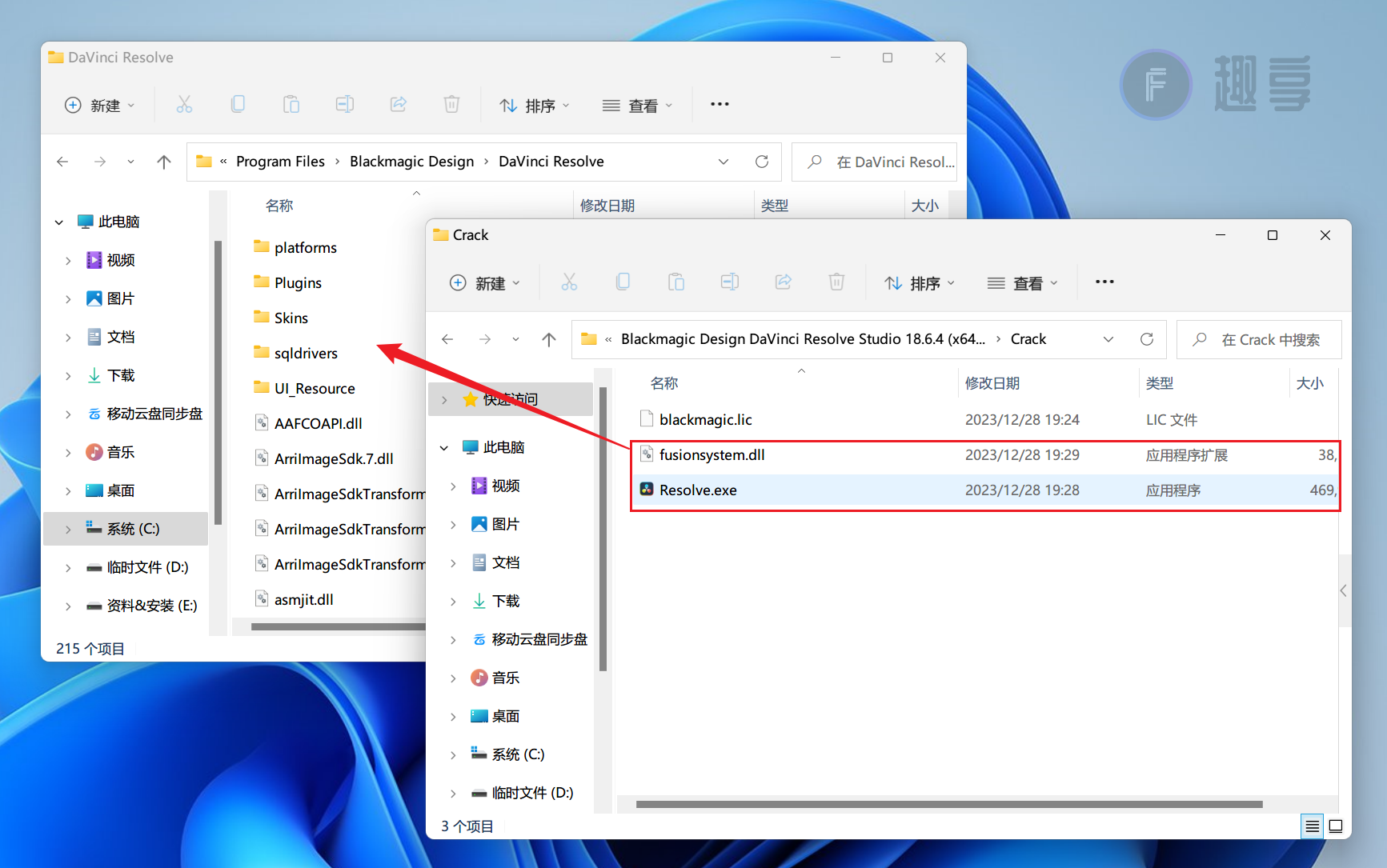Viewport: 1387px width, 868px height.
Task: Click Blackmagic Design breadcrumb segment
Action: point(411,162)
